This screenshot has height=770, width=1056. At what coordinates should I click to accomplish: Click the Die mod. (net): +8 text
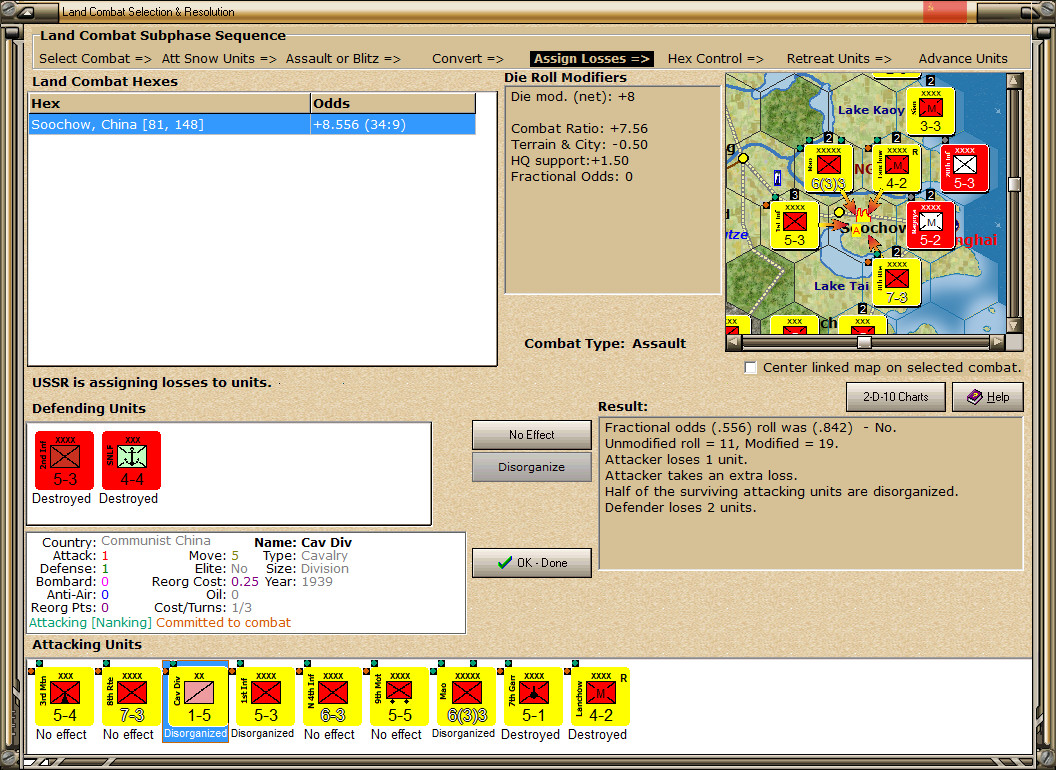572,96
